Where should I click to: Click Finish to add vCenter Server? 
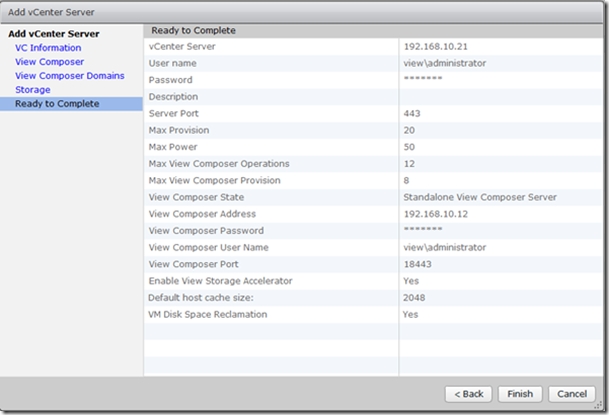coord(520,394)
